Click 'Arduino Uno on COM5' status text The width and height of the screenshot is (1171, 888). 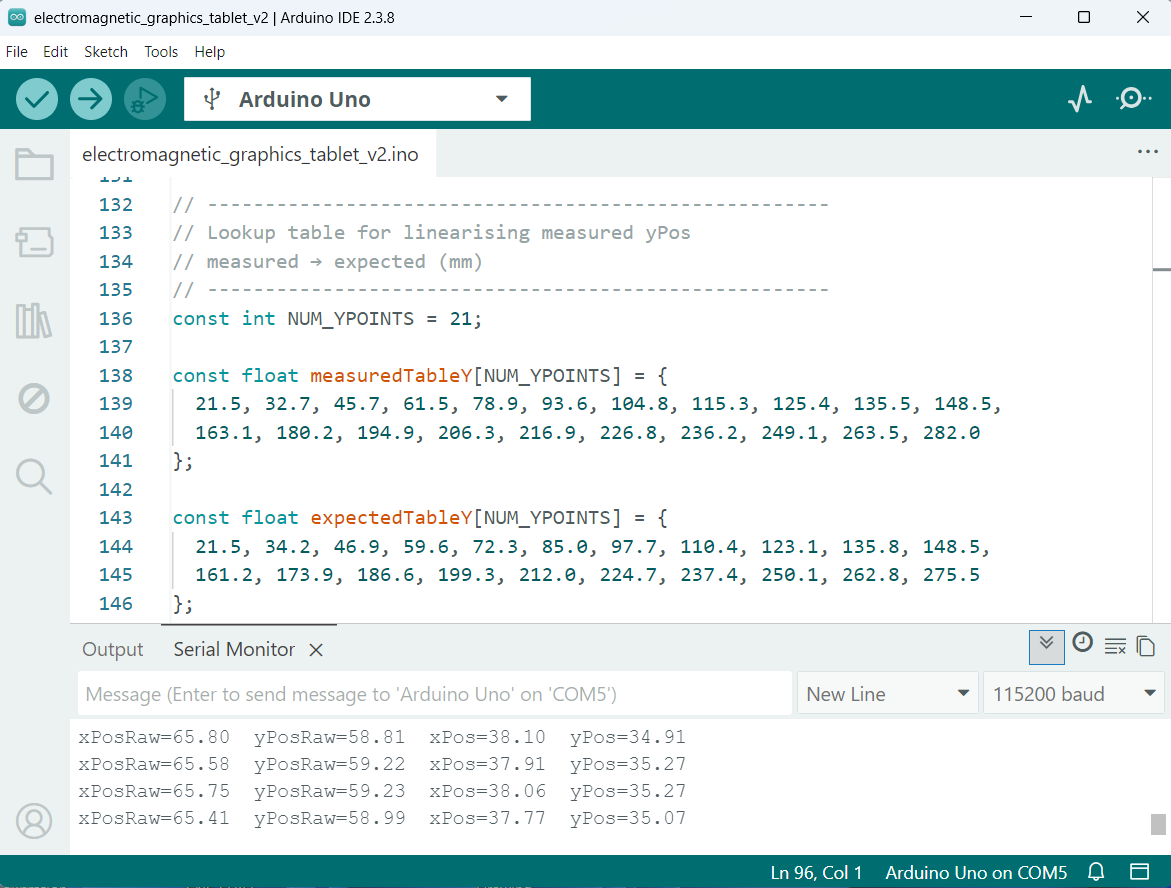tap(976, 872)
